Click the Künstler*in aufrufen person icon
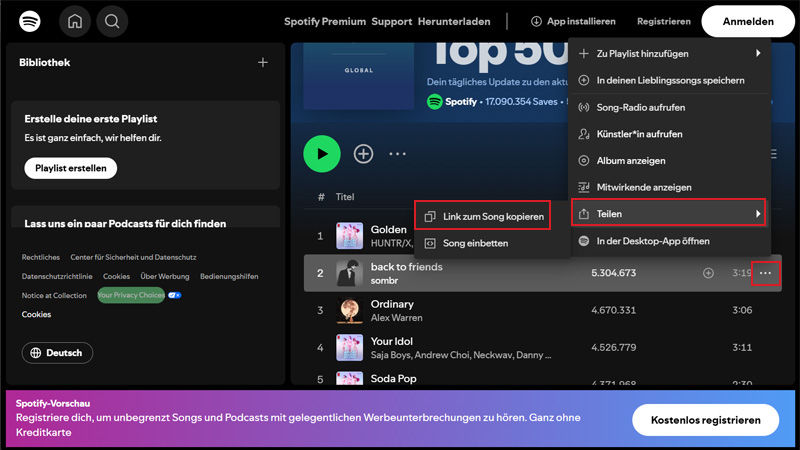The image size is (800, 450). point(584,134)
